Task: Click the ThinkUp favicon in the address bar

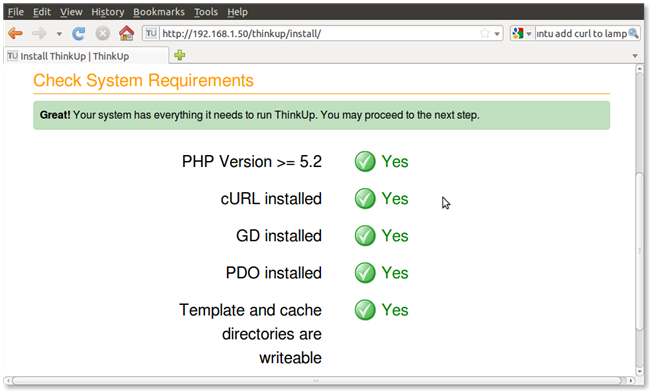Action: coord(151,33)
